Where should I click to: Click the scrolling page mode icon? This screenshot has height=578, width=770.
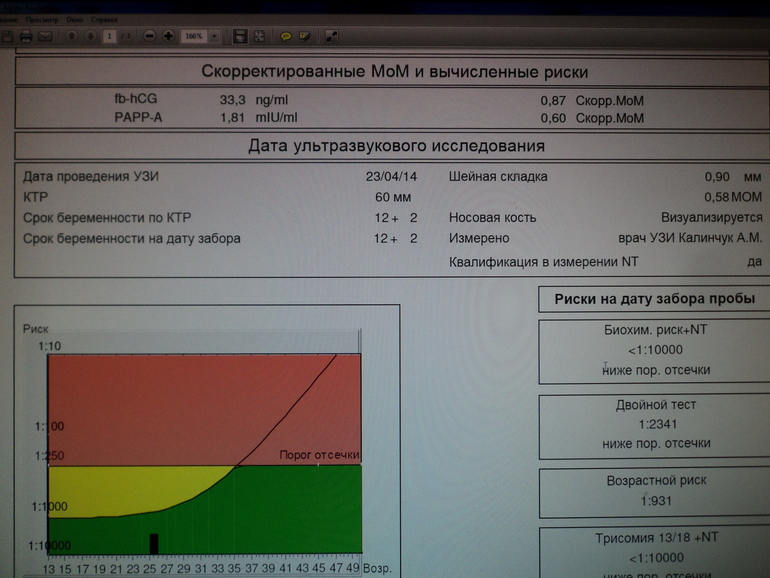click(240, 37)
